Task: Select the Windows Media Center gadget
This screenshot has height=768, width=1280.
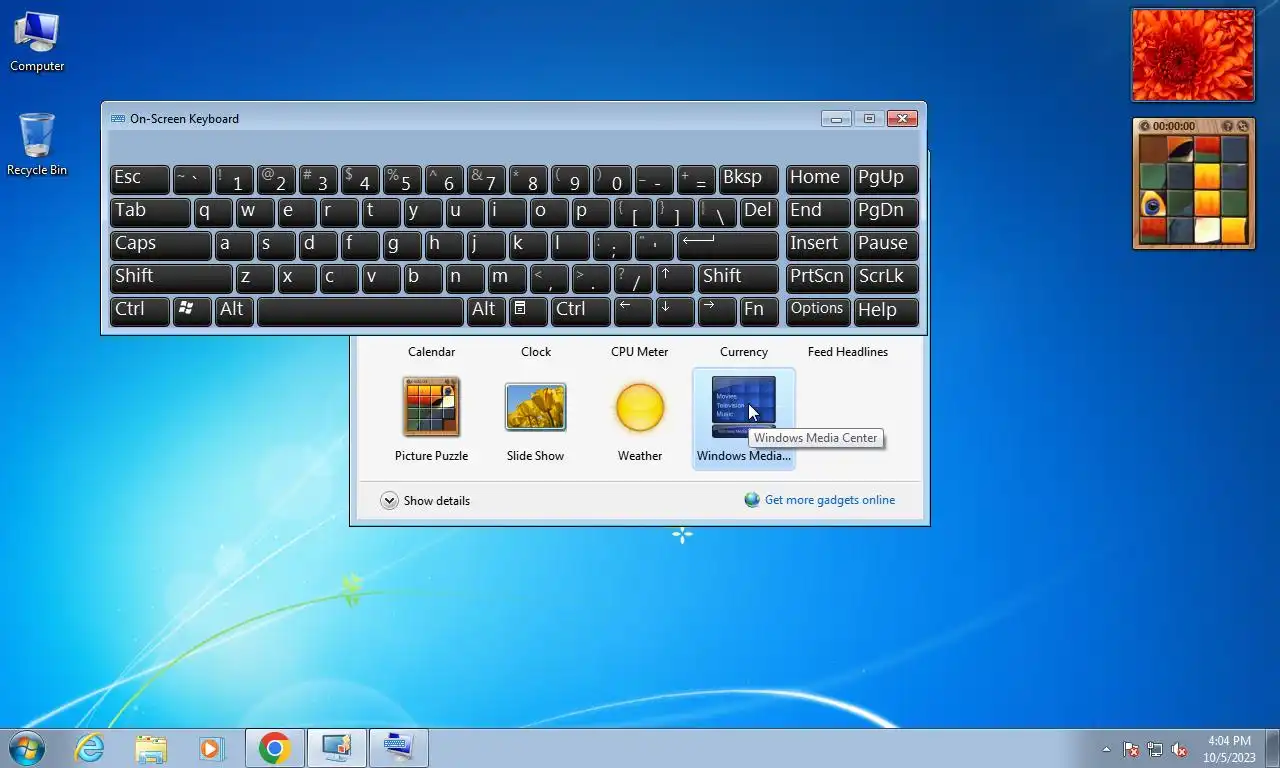Action: tap(743, 419)
